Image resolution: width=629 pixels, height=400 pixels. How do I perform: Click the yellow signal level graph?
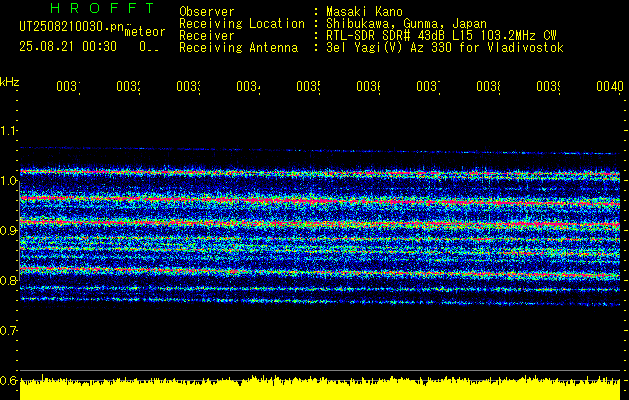point(320,388)
